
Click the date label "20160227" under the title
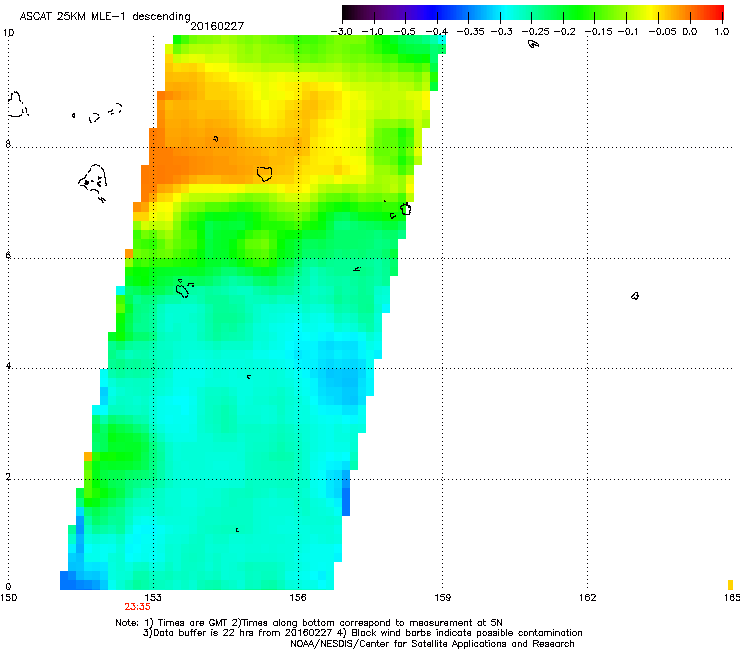pos(217,26)
